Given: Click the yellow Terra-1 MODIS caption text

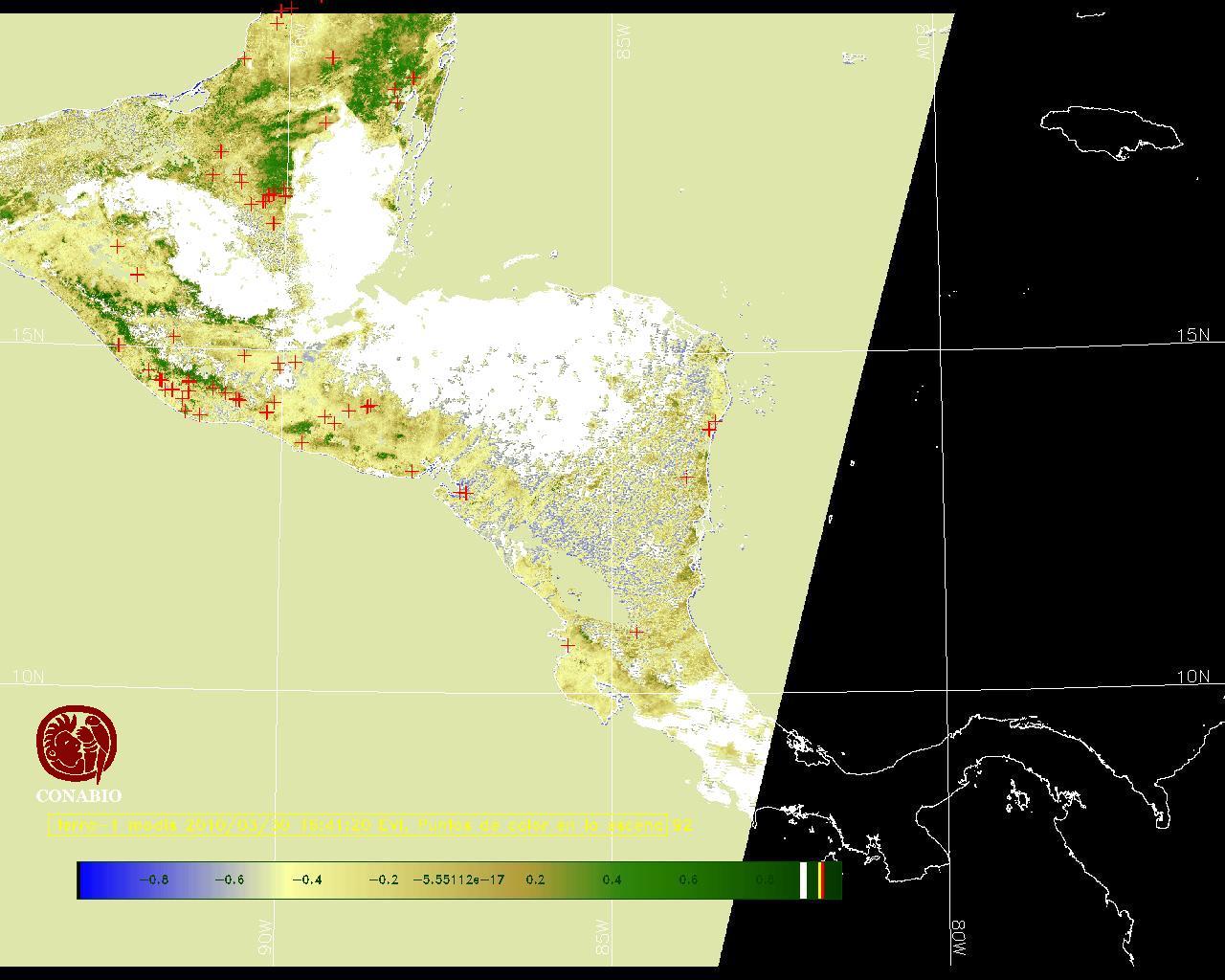Looking at the screenshot, I should (359, 825).
